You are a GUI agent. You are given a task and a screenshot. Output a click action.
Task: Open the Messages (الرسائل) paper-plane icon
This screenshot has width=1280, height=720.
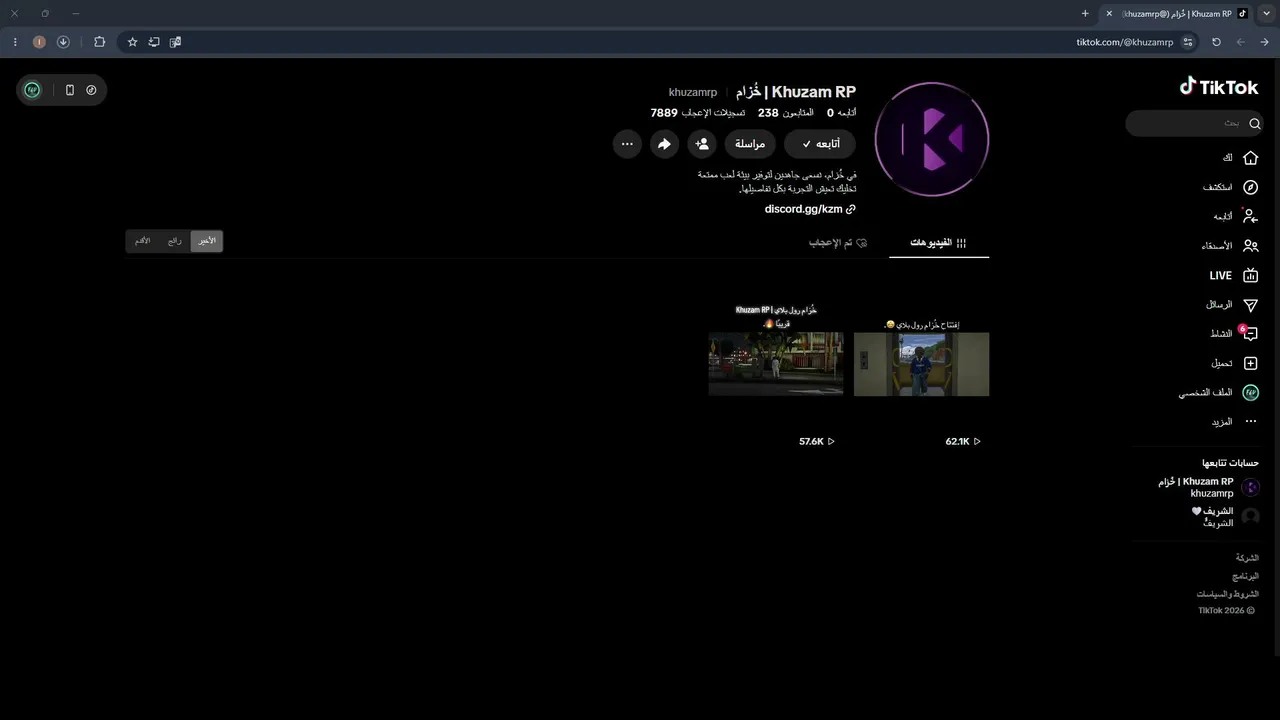[x=1250, y=304]
